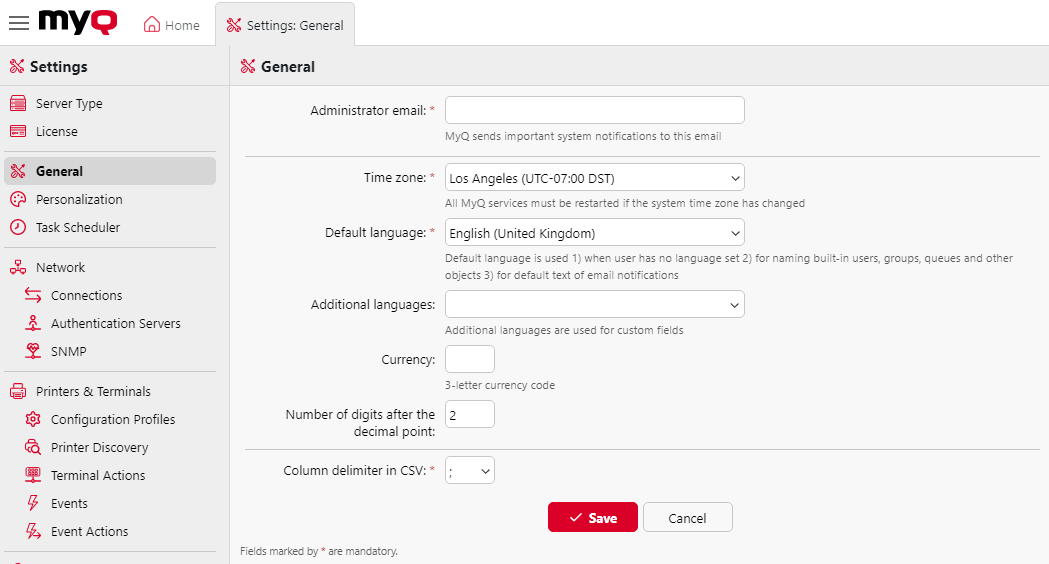Click the SNMP icon in sidebar

[x=33, y=352]
